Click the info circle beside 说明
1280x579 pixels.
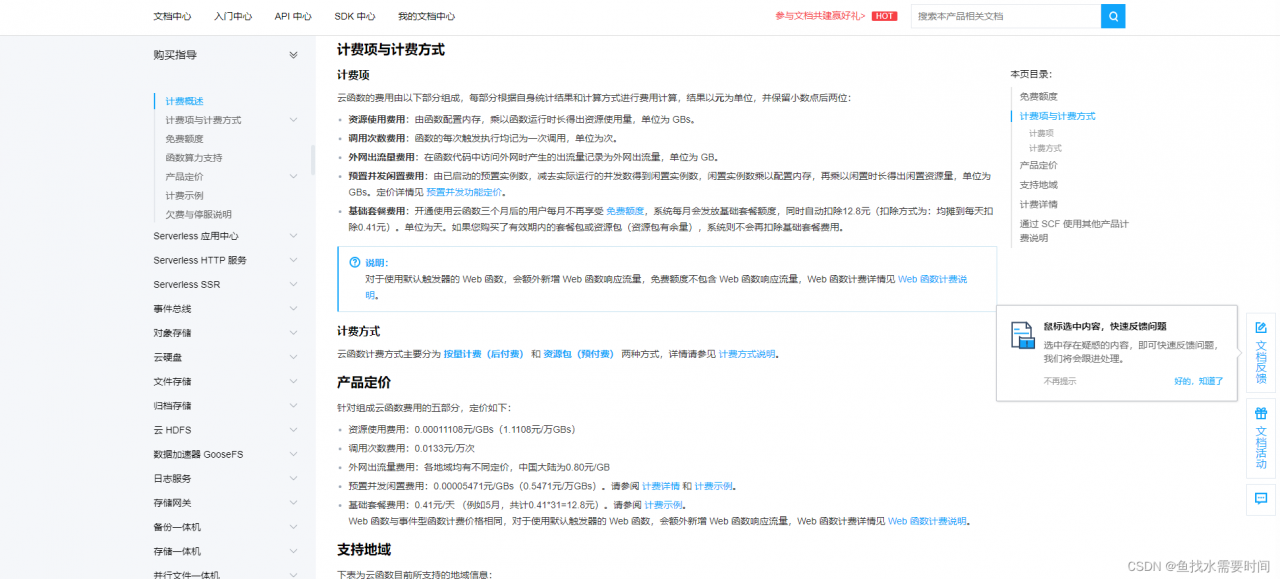355,262
